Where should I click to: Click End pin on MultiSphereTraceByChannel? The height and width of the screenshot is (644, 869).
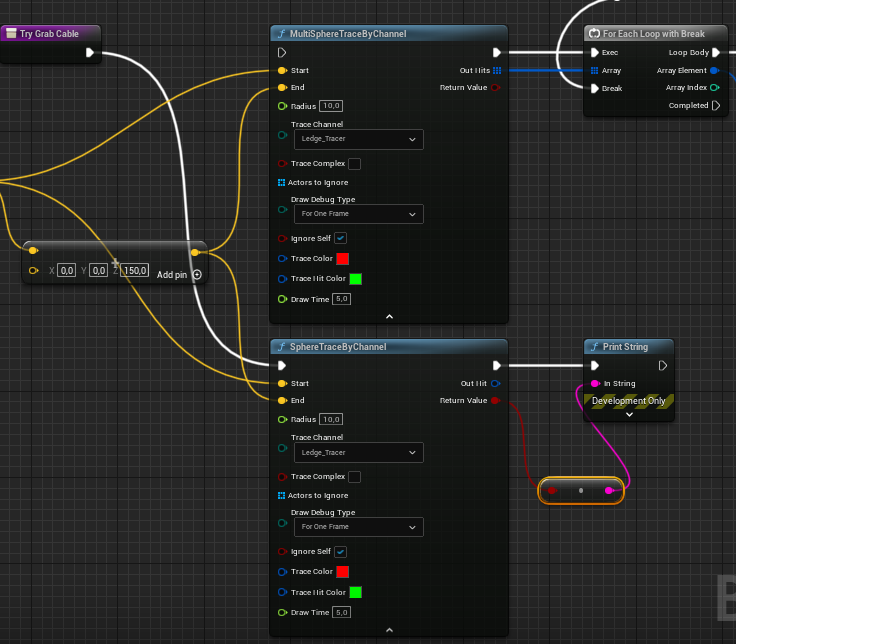282,88
